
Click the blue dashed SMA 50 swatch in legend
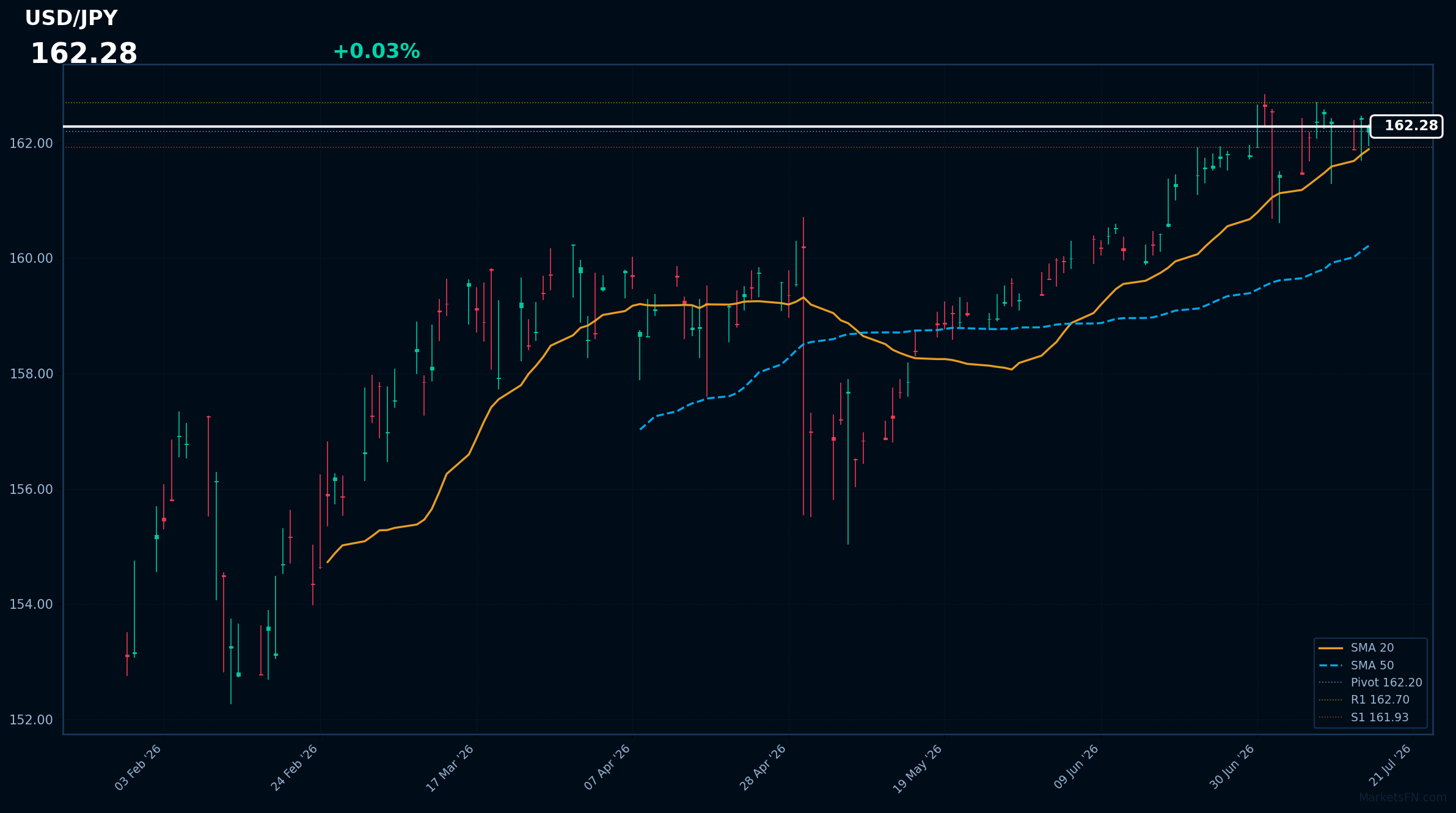pyautogui.click(x=1331, y=666)
